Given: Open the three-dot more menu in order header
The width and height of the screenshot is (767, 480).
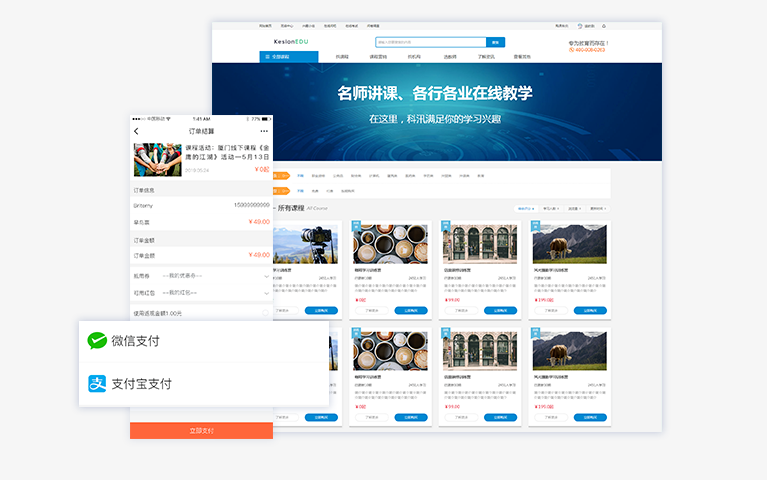Looking at the screenshot, I should point(264,131).
